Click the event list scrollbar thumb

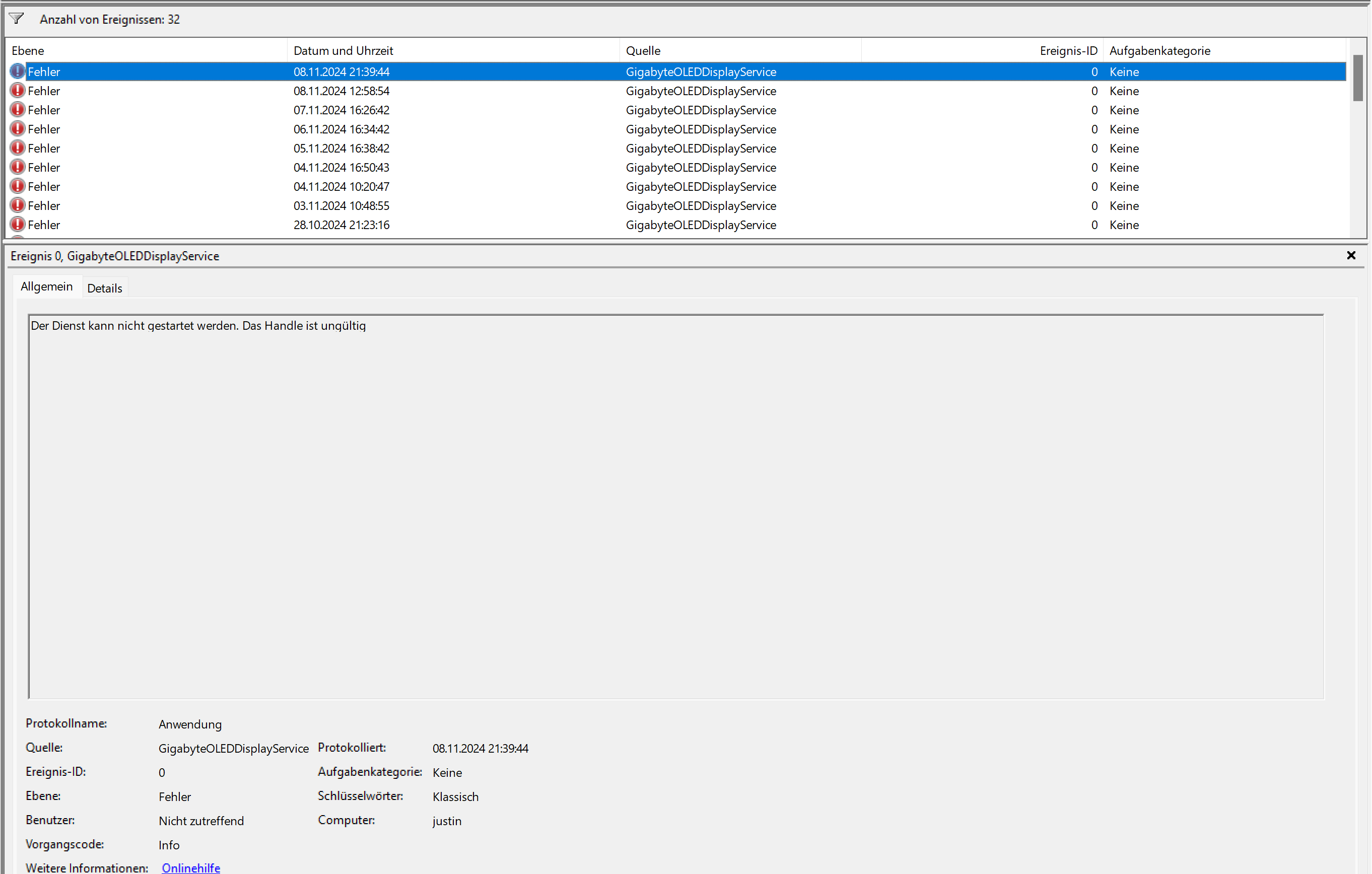(1358, 78)
